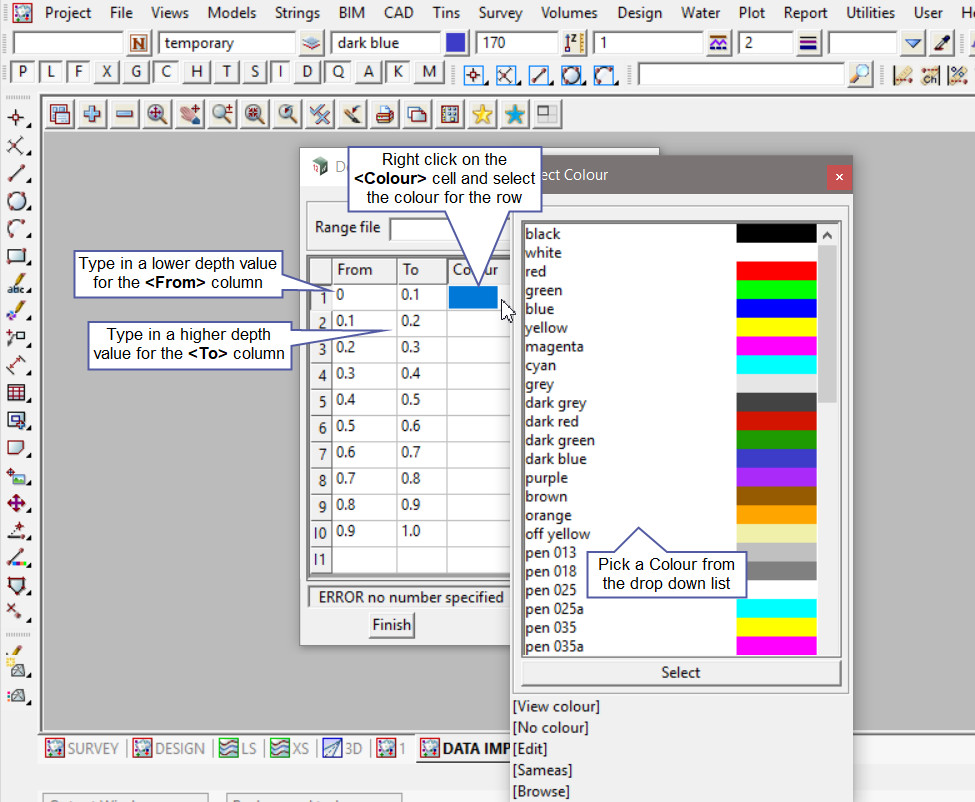Click the magnifier search icon beside search box

859,74
